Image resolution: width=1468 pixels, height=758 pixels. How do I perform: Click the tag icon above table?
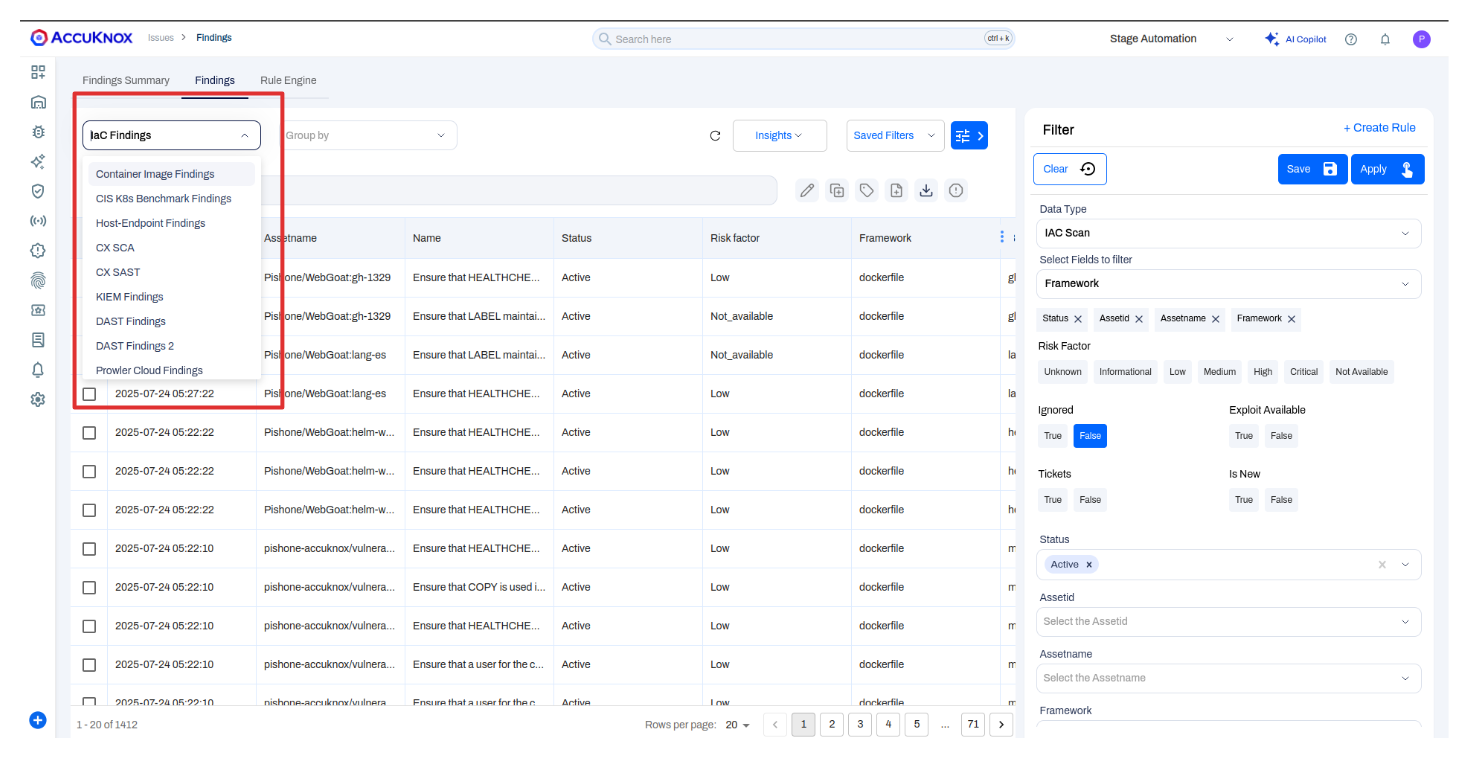(x=867, y=190)
